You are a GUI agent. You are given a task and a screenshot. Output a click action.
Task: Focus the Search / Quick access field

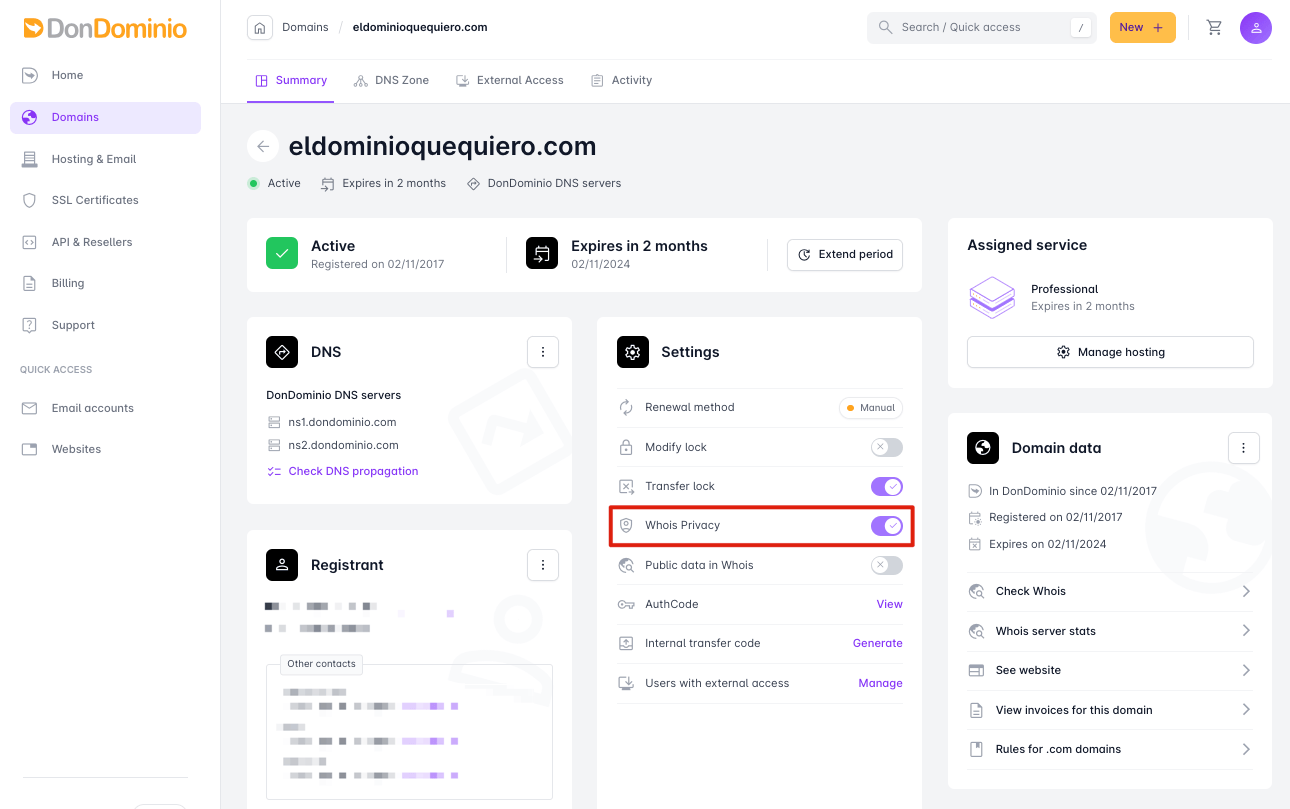982,28
